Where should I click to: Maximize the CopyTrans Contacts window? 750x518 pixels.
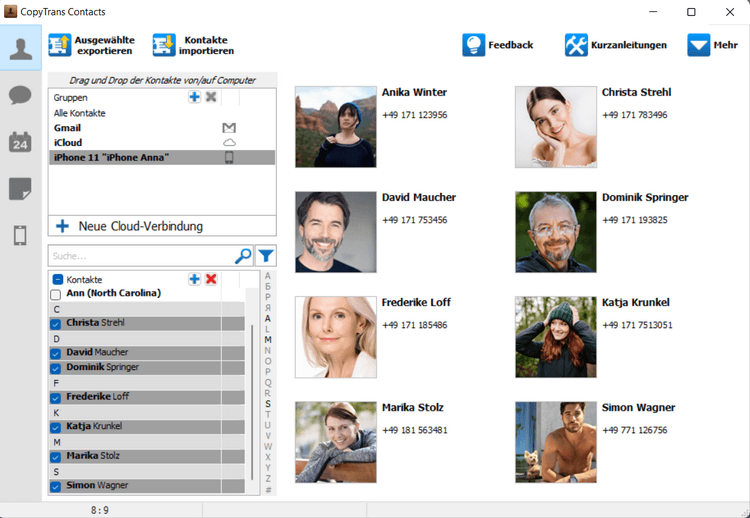pyautogui.click(x=691, y=12)
